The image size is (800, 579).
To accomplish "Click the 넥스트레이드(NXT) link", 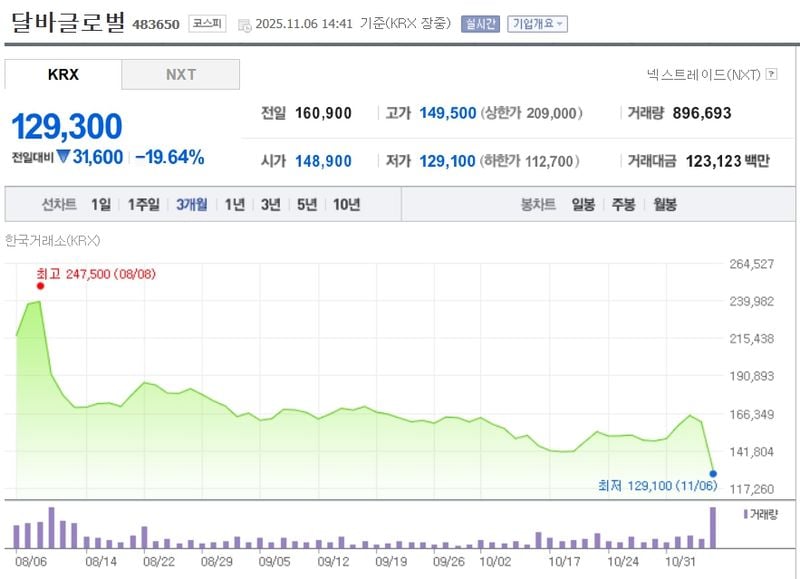I will tap(704, 74).
